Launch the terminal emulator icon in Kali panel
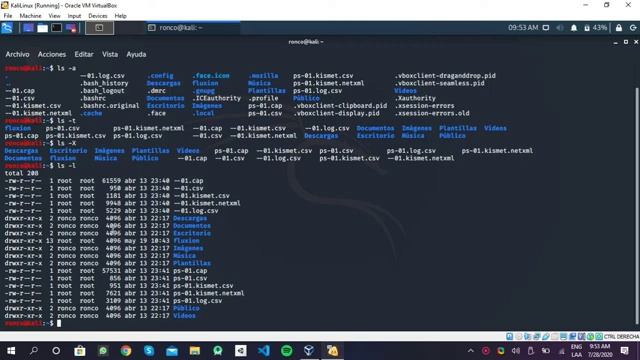The height and width of the screenshot is (360, 640). point(57,28)
